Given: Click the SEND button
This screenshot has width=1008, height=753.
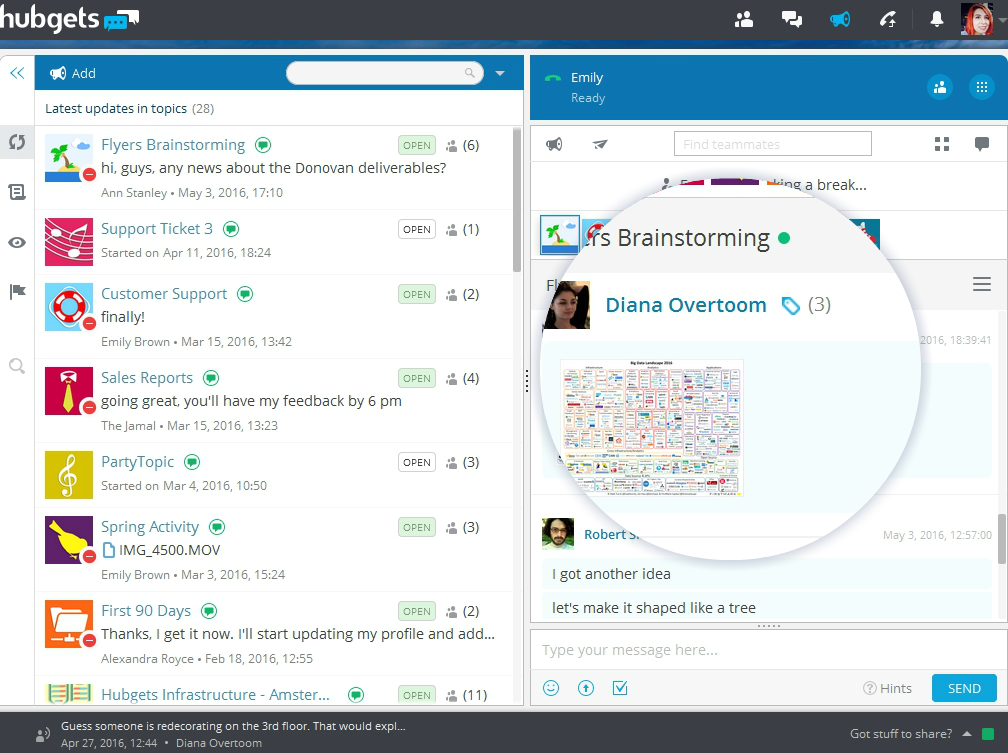Looking at the screenshot, I should pos(964,688).
